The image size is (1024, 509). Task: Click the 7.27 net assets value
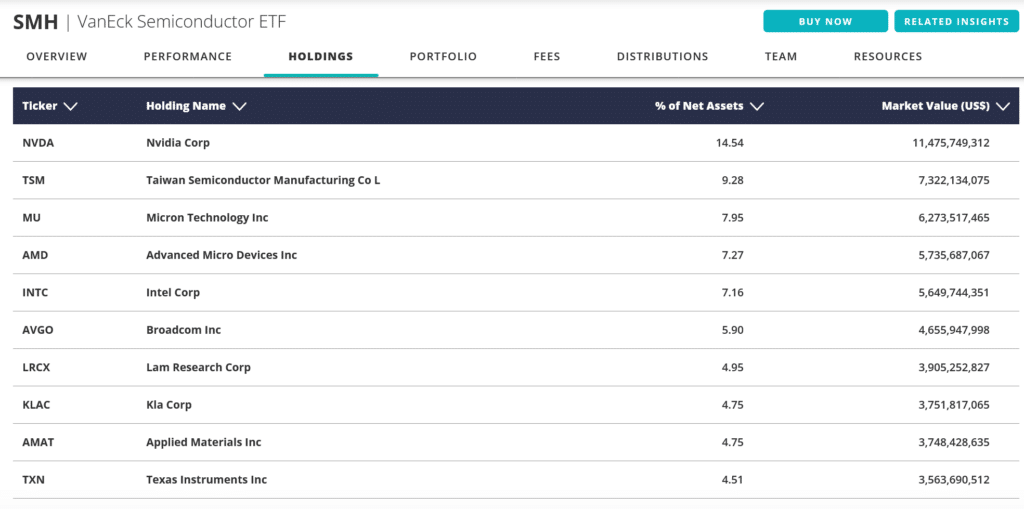[x=733, y=255]
